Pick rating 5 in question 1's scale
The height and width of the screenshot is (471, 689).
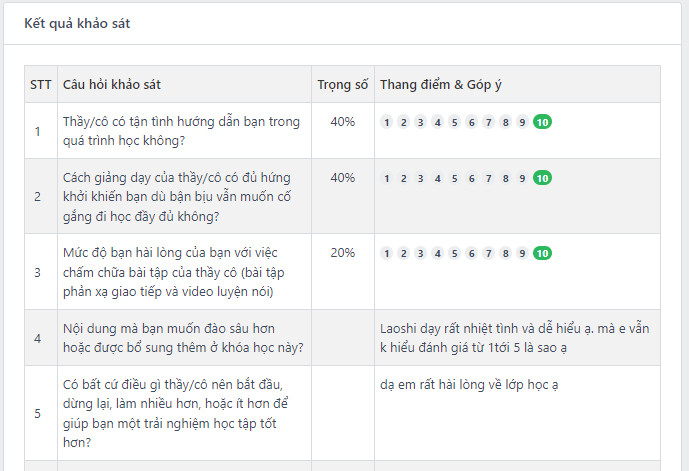454,122
